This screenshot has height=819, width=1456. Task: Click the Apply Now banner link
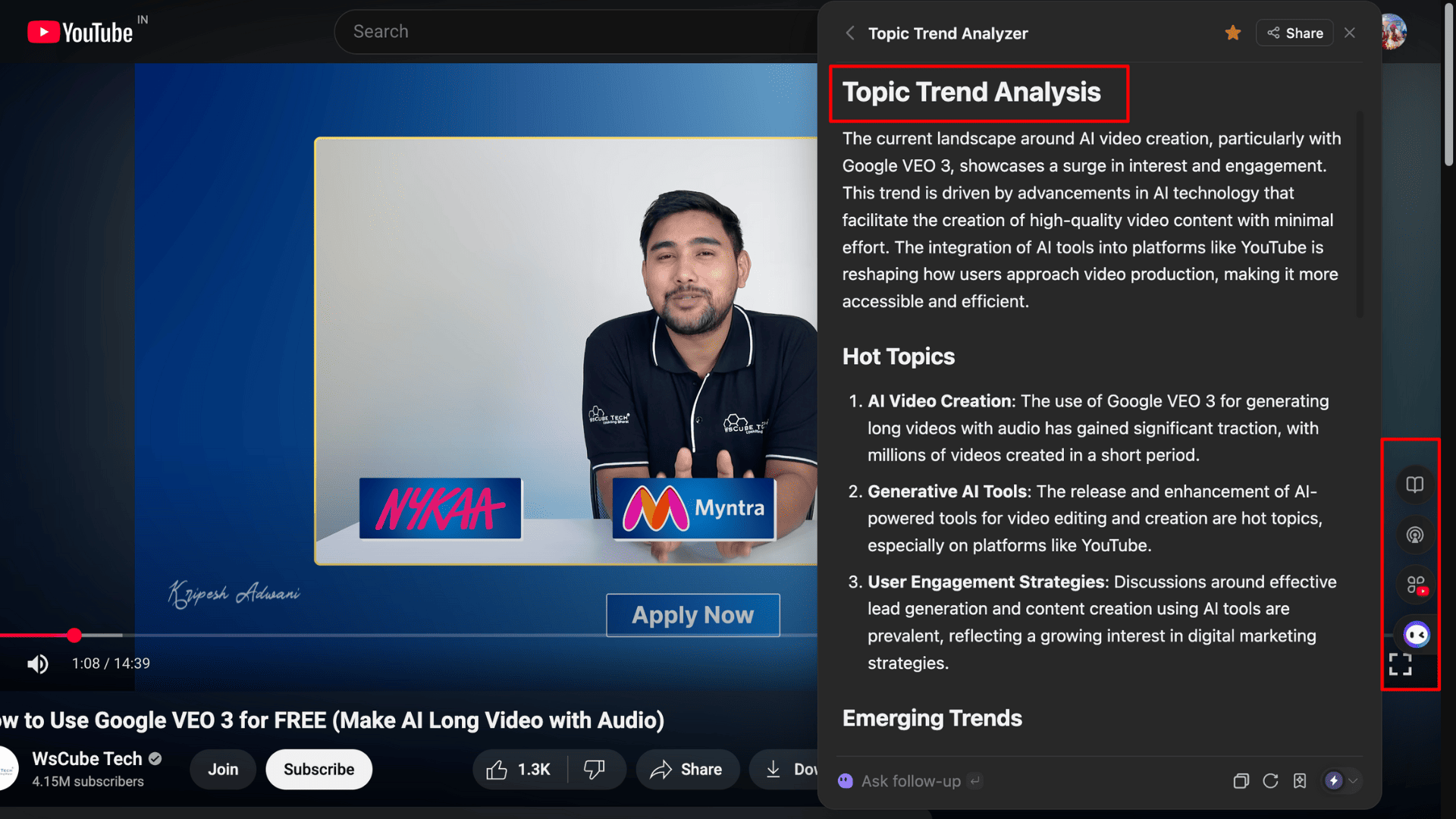pos(692,615)
